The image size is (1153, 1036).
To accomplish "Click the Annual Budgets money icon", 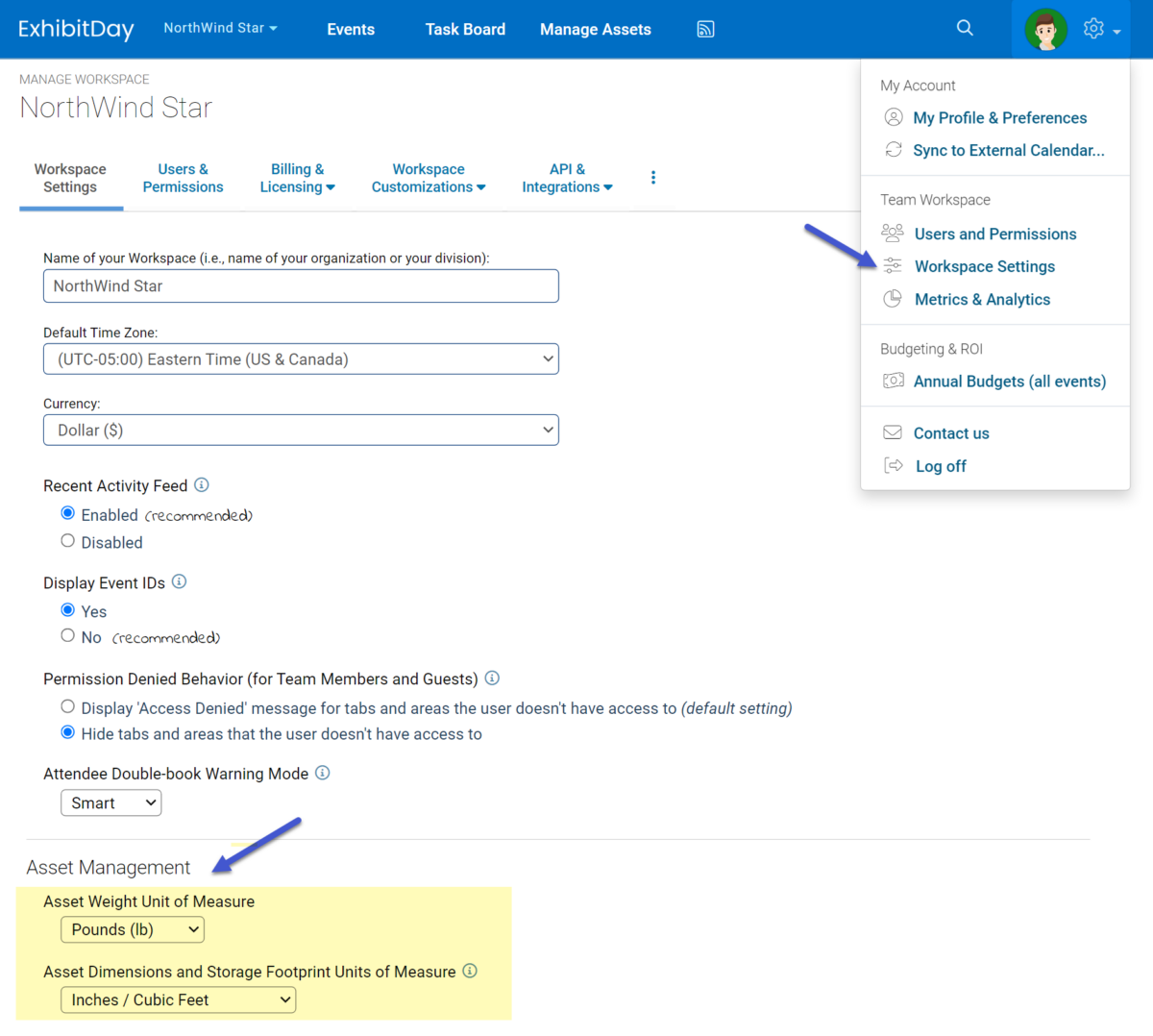I will 894,381.
